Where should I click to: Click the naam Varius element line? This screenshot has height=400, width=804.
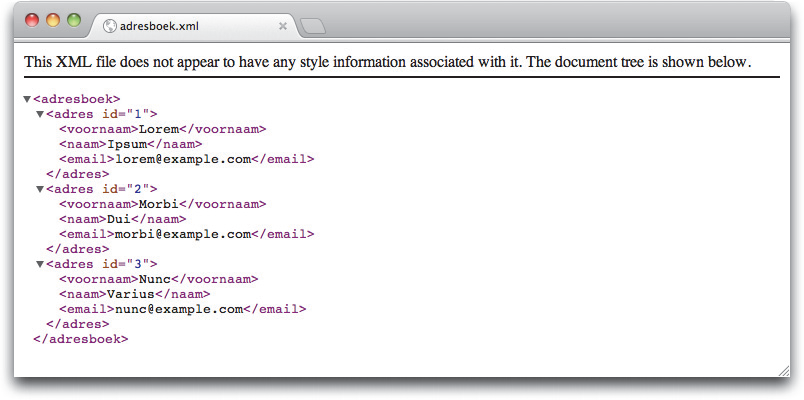134,294
